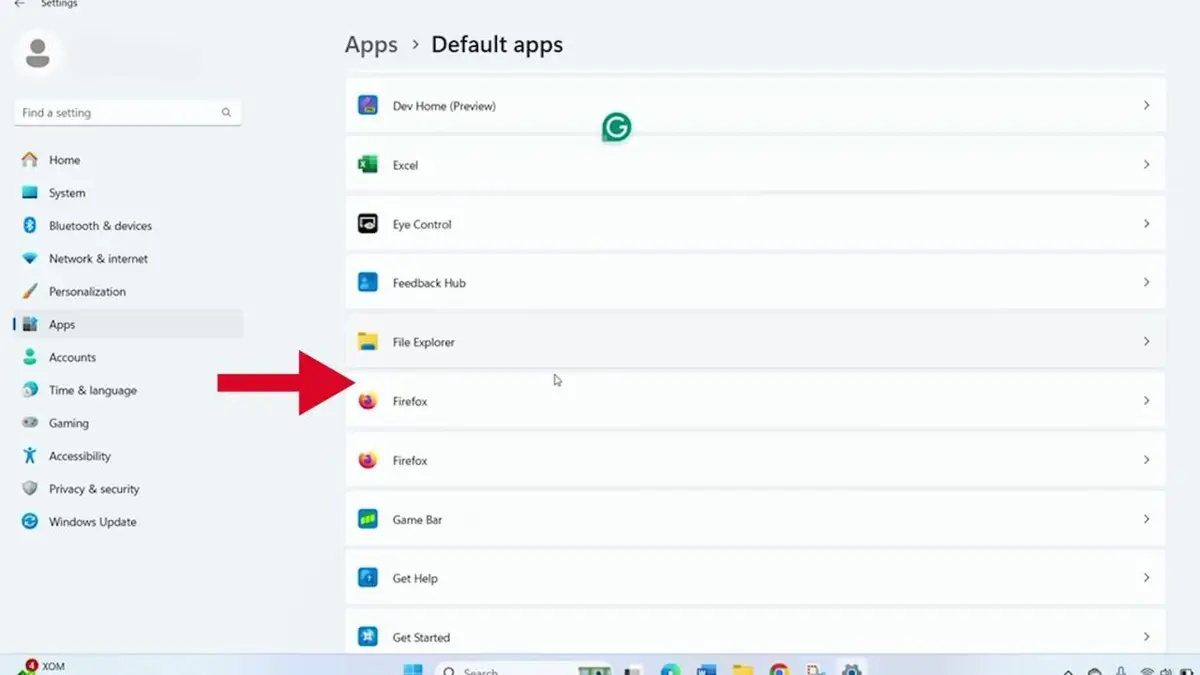Click the Dev Home (Preview) app icon
Viewport: 1200px width, 675px height.
[368, 105]
